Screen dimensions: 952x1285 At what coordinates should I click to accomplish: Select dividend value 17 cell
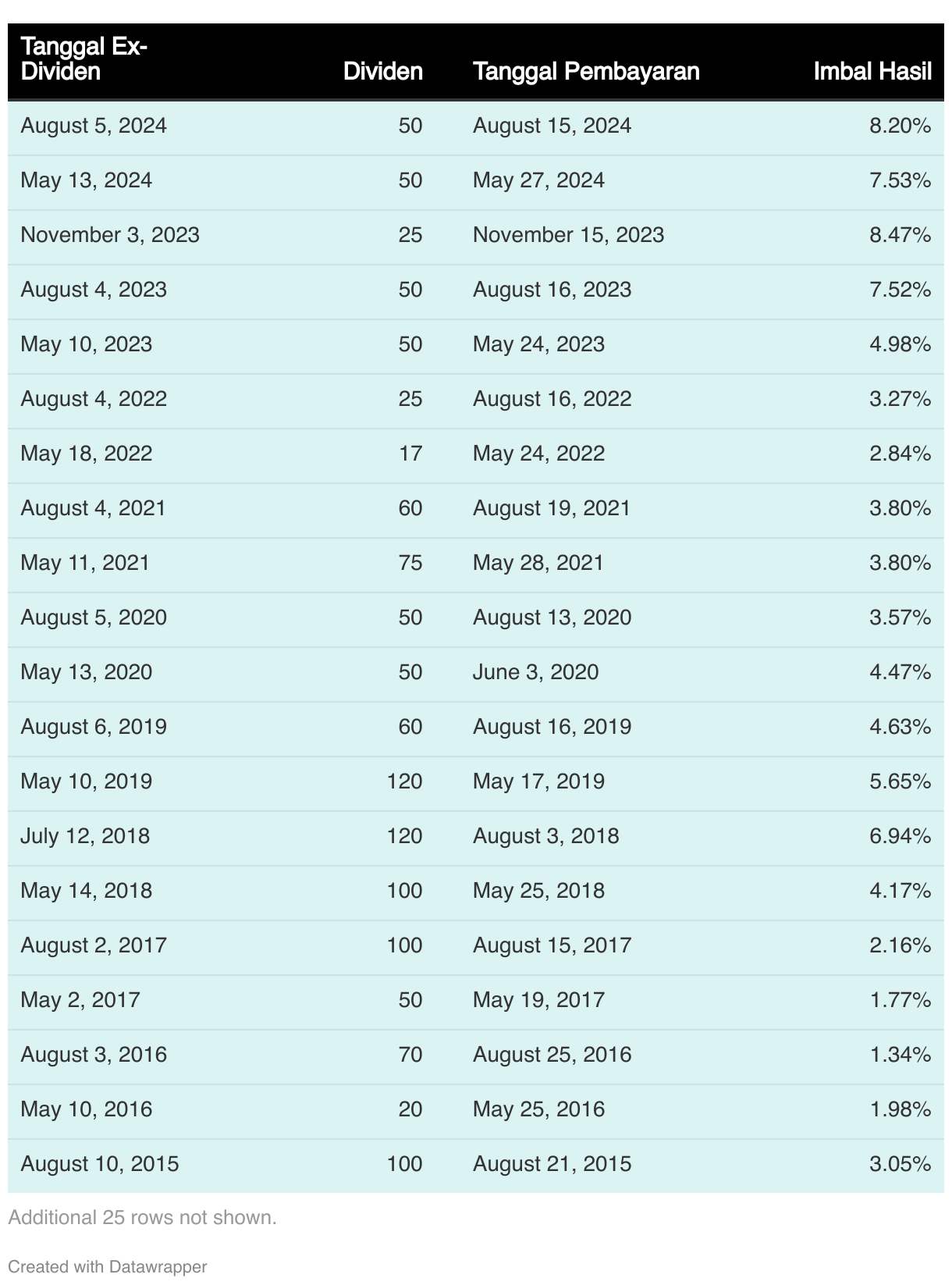410,454
